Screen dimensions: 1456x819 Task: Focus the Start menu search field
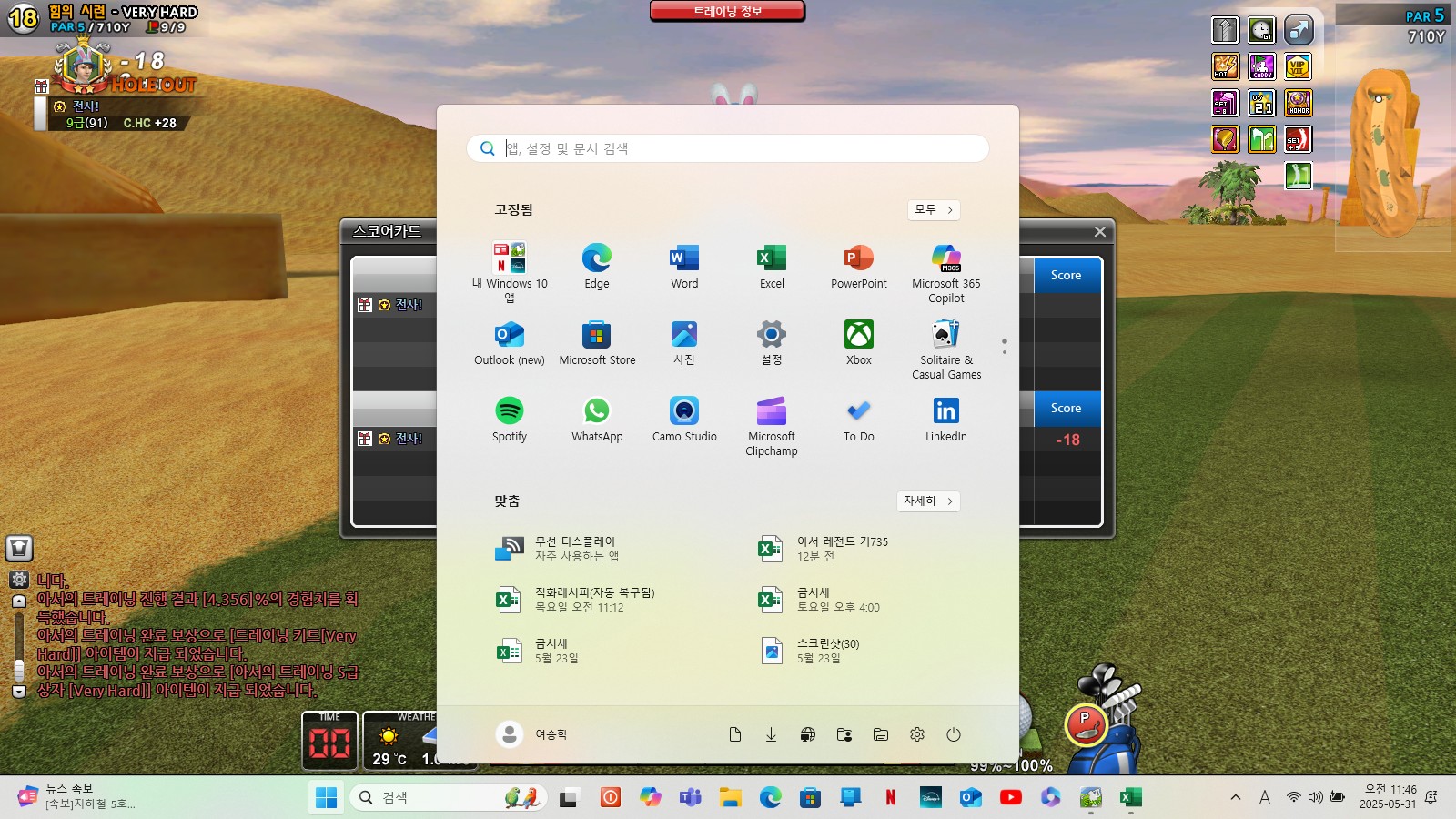point(728,148)
